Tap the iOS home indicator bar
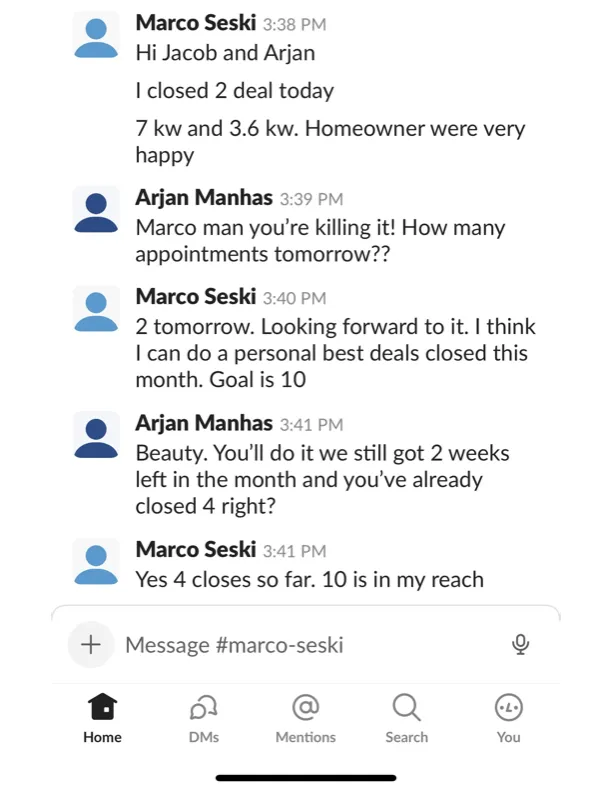Screen dimensions: 612x792 [306, 778]
